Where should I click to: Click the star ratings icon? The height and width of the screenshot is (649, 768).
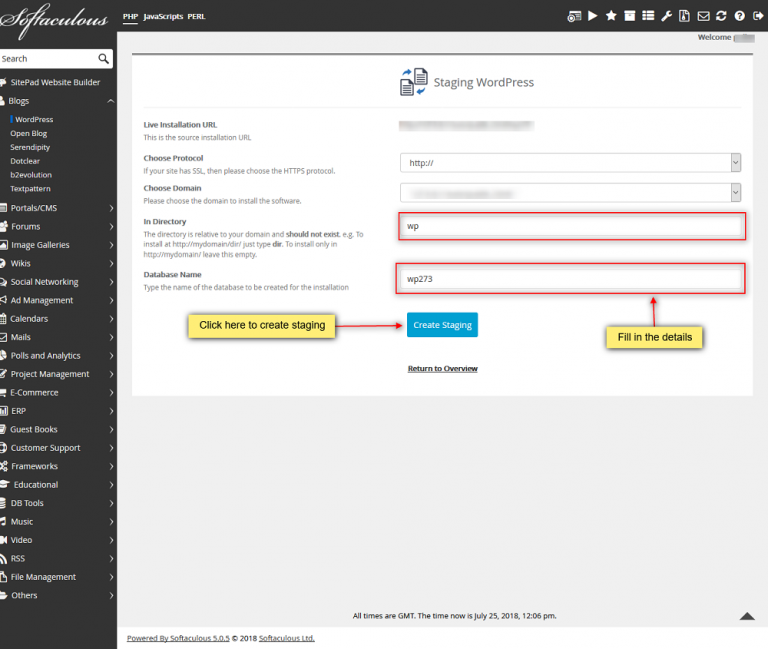pos(611,16)
